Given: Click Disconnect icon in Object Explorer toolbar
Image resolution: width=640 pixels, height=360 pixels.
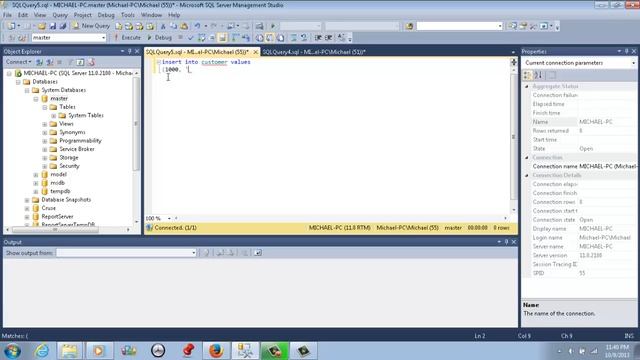Looking at the screenshot, I should tap(50, 62).
